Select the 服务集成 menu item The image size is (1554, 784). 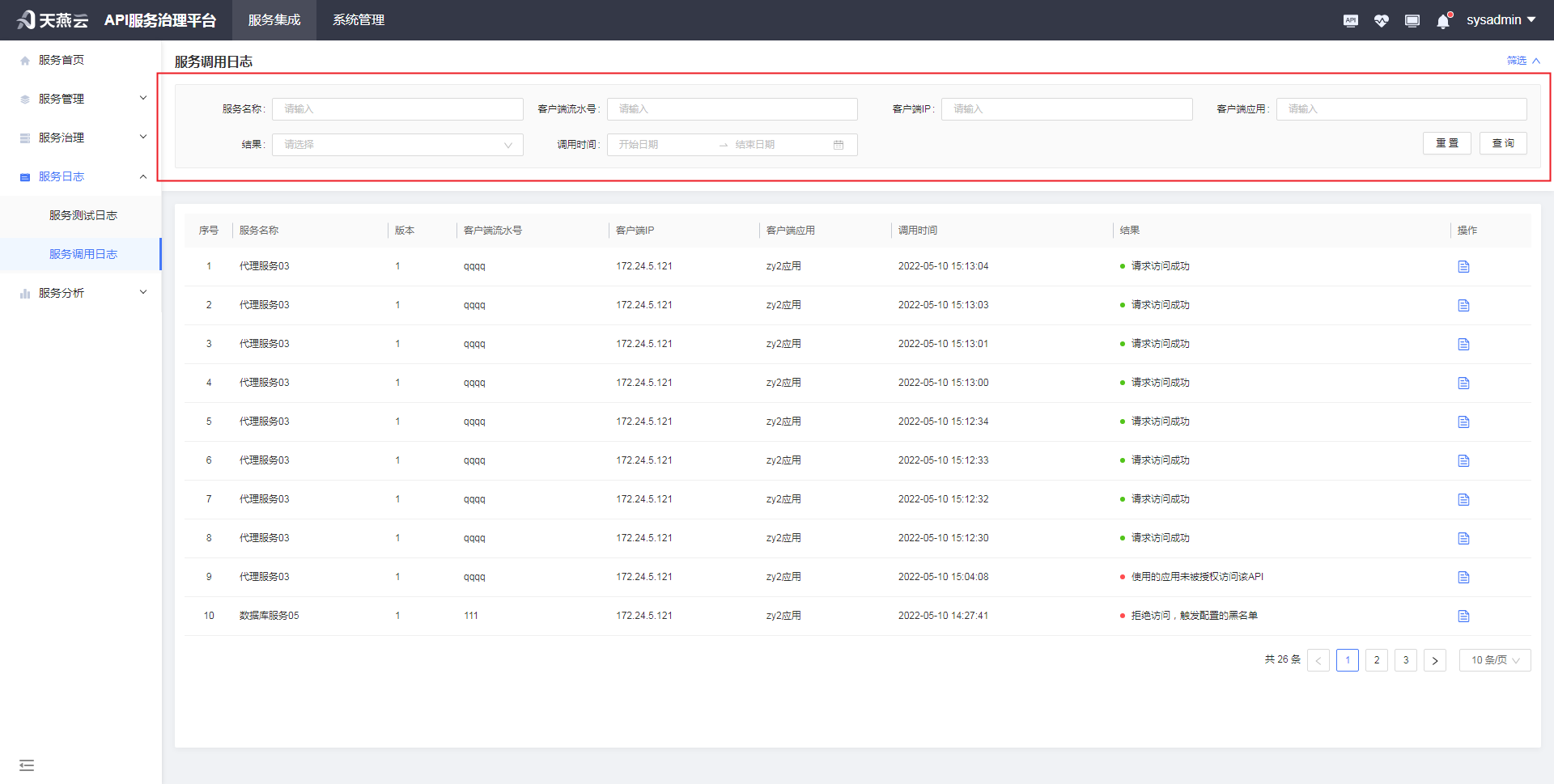point(274,19)
